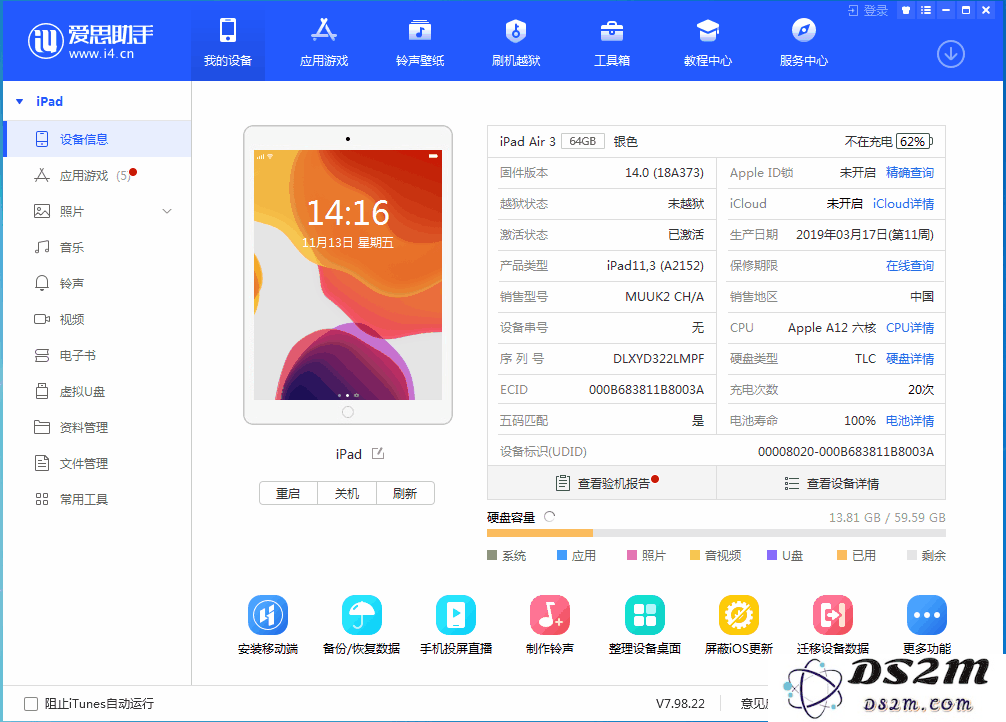The image size is (1006, 722).
Task: Click 查看设备详情 button
Action: pyautogui.click(x=831, y=483)
